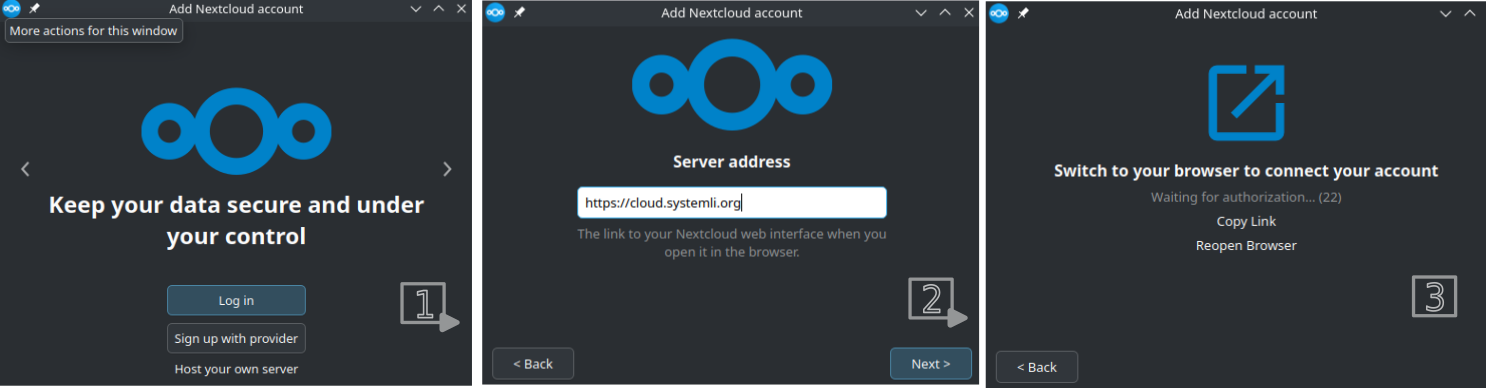Close the first Add Nextcloud account window
The image size is (1486, 388).
tap(461, 9)
